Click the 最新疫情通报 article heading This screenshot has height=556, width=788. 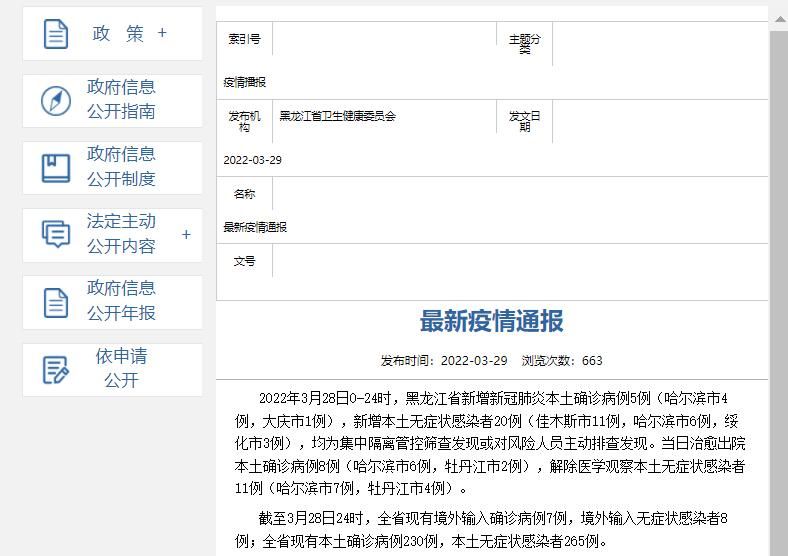pos(491,321)
